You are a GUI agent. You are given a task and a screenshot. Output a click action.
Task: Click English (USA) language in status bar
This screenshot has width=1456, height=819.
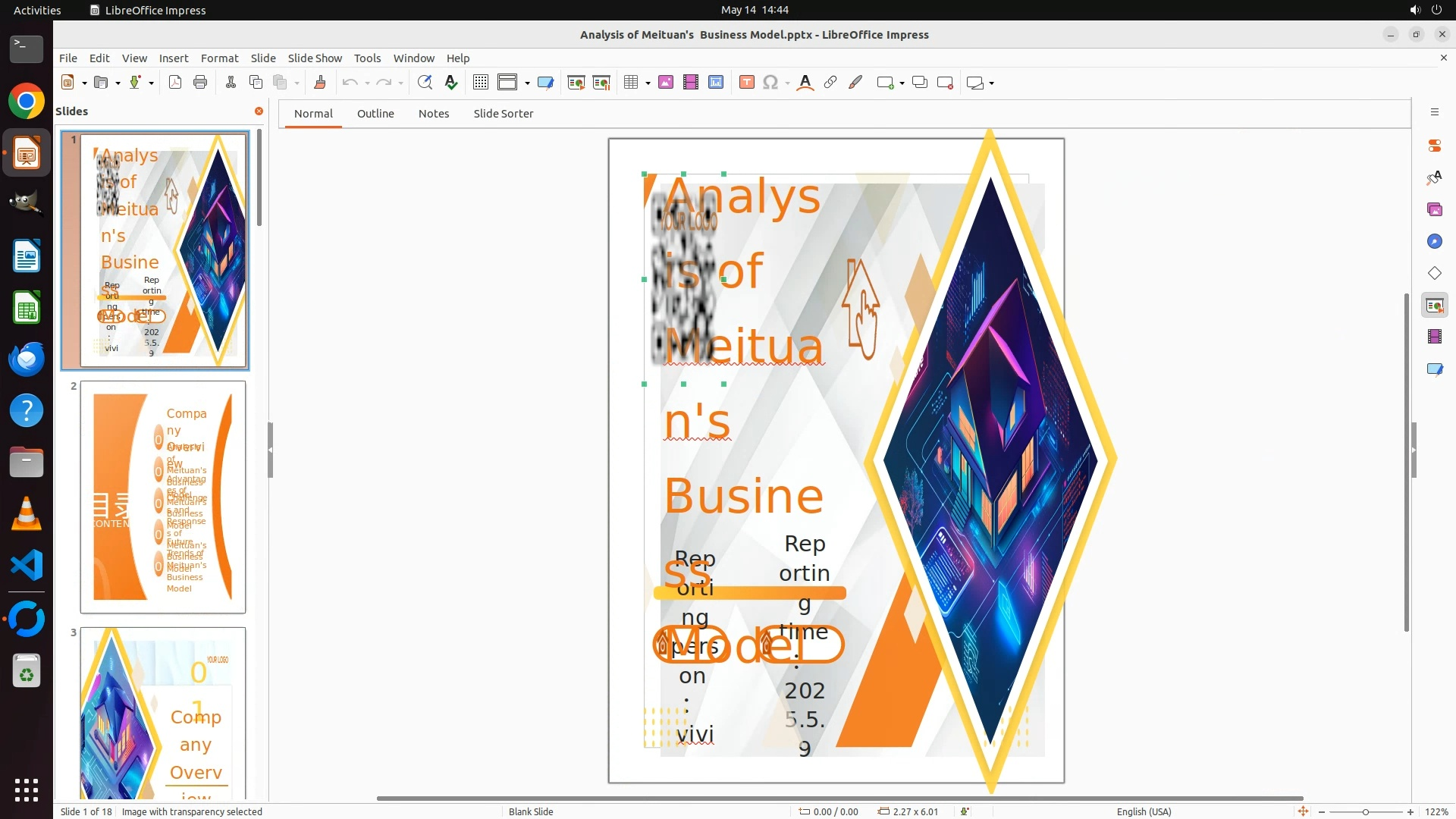pyautogui.click(x=1144, y=811)
